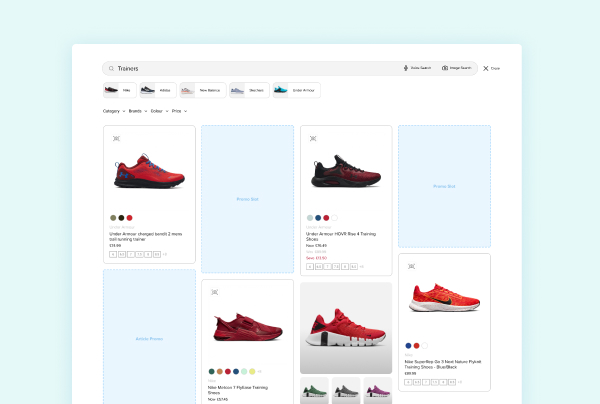Click the Promo Slot placeholder next to the charged bandit card
The width and height of the screenshot is (600, 404).
pos(248,199)
